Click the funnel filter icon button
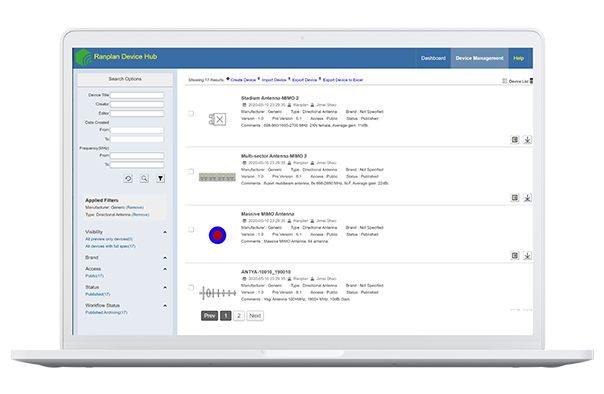The width and height of the screenshot is (604, 394). click(161, 178)
